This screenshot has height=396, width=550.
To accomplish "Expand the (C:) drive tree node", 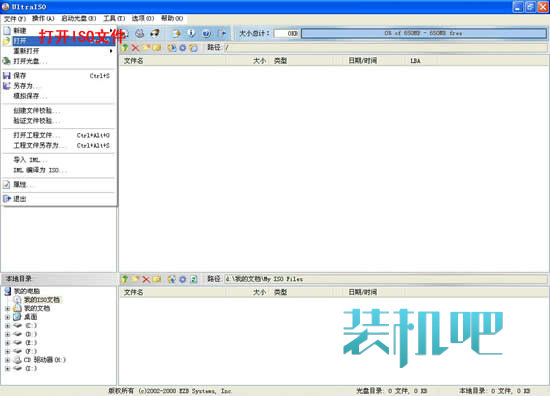I will click(x=7, y=326).
